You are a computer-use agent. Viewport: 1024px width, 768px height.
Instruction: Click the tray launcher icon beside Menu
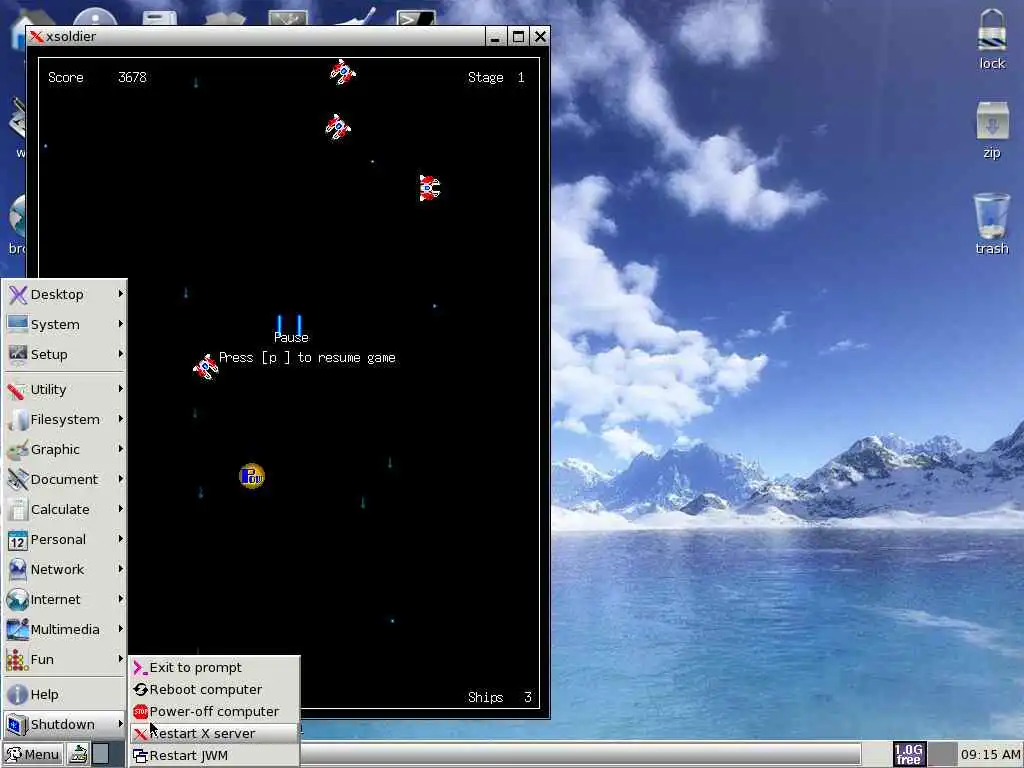click(x=78, y=754)
